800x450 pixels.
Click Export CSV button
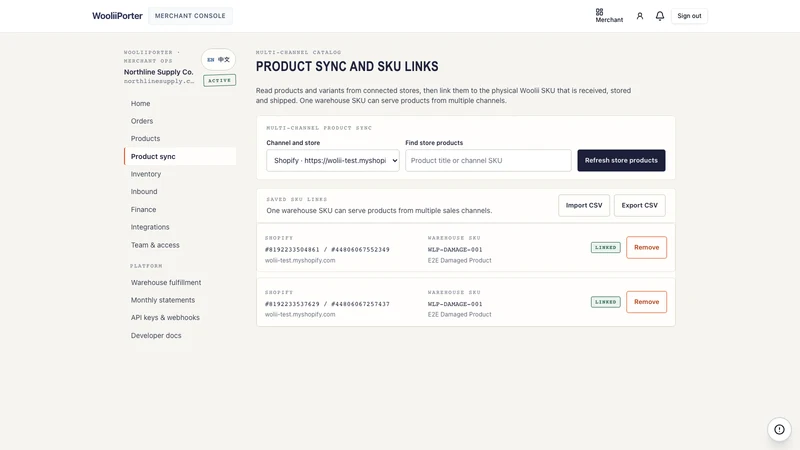pos(639,205)
